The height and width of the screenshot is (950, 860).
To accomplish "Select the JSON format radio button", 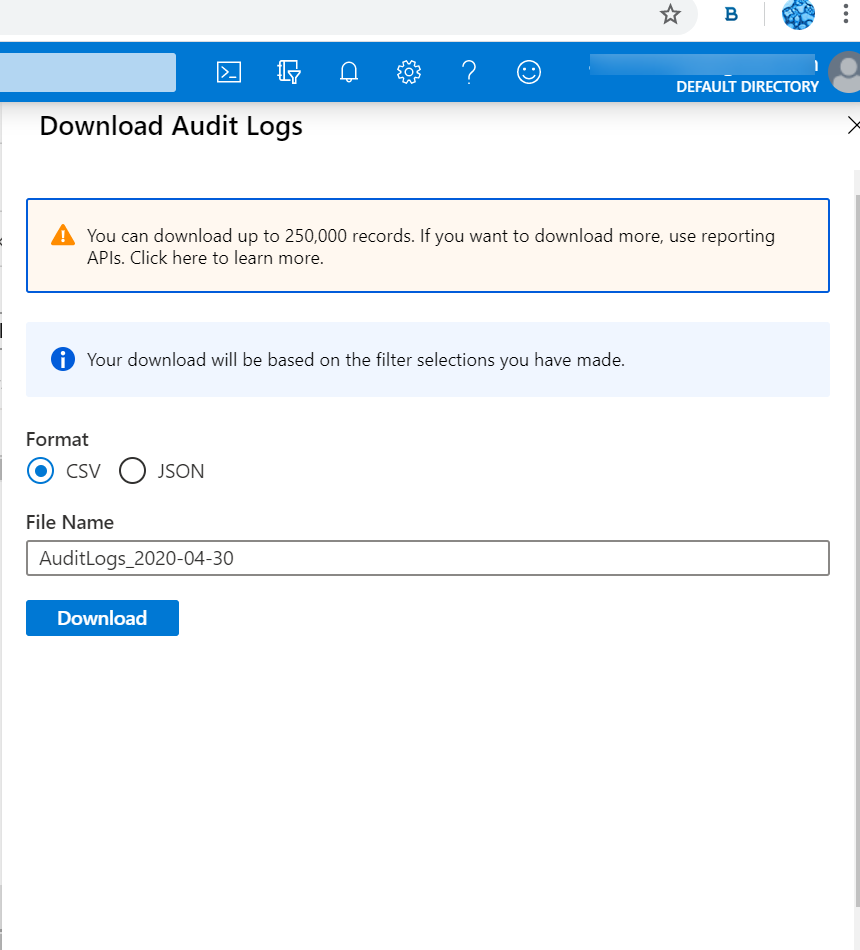I will pos(131,471).
